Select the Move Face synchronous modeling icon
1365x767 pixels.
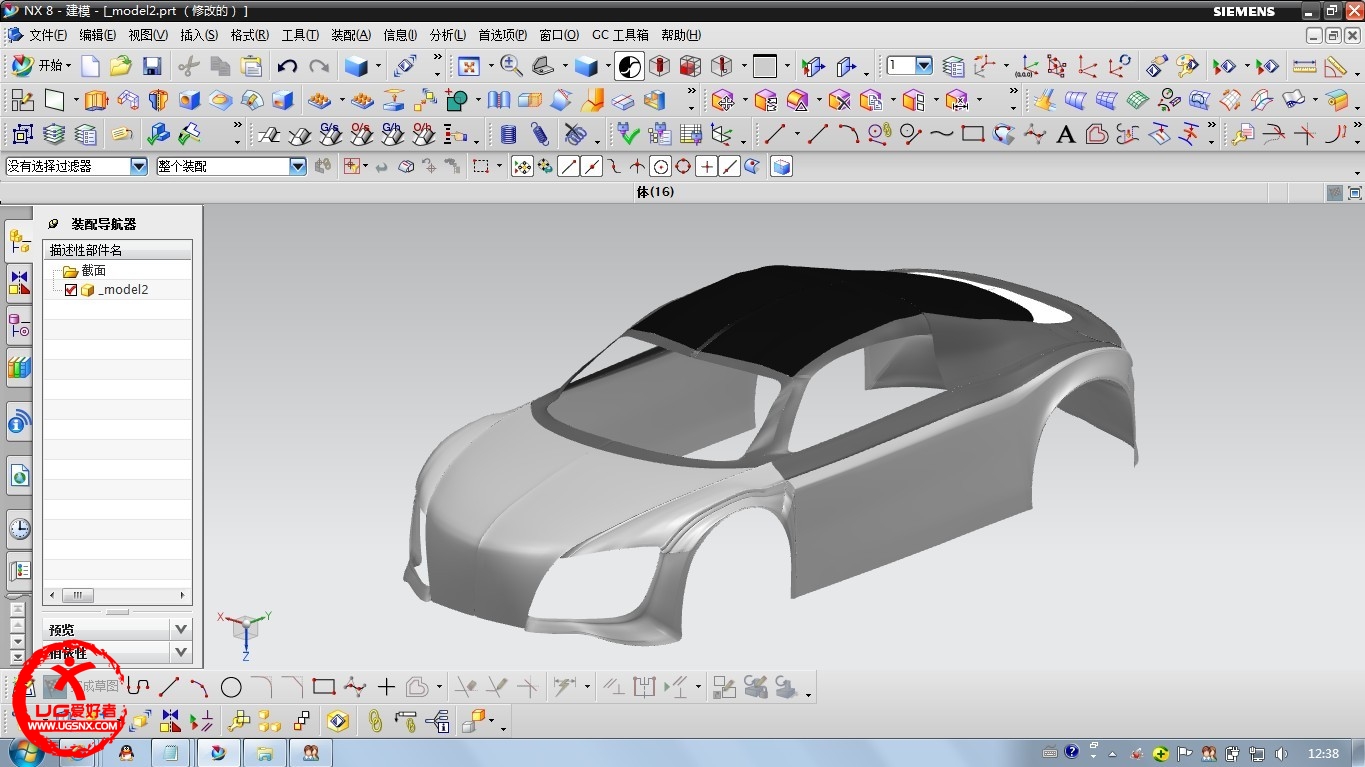pyautogui.click(x=724, y=100)
